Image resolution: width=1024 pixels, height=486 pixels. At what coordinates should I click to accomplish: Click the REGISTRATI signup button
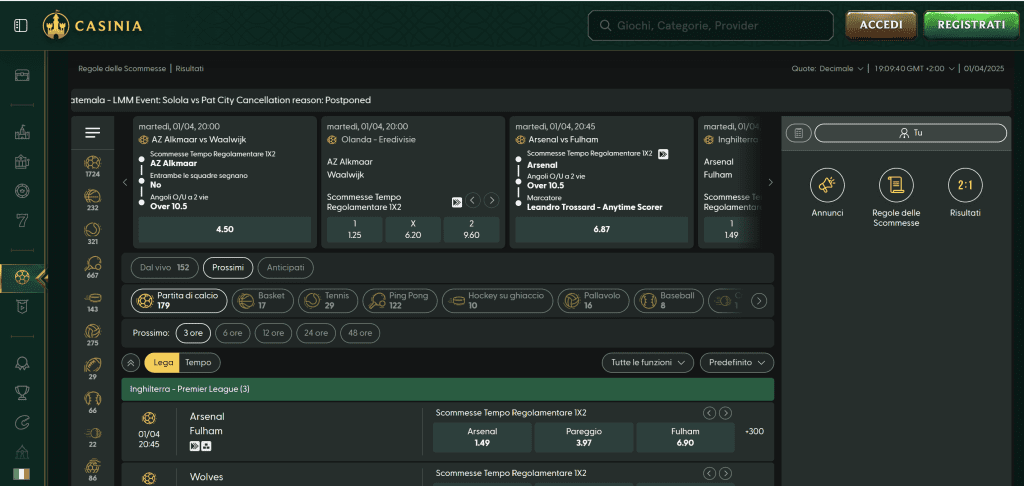coord(971,25)
